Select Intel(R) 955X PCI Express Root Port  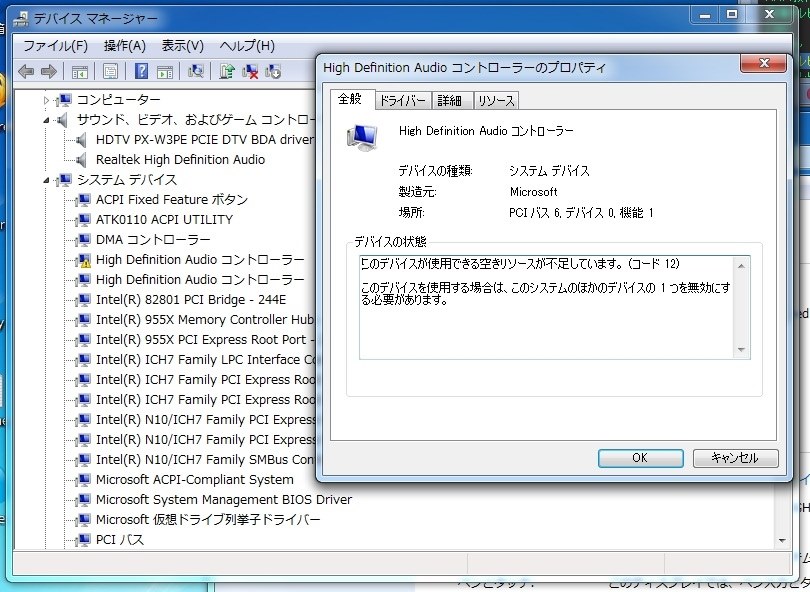click(205, 340)
